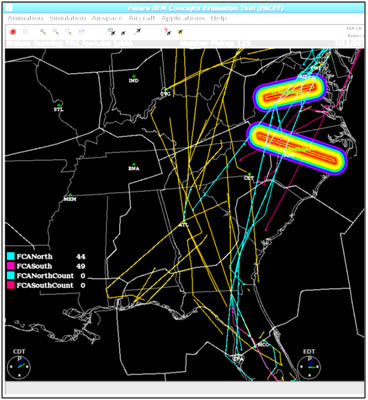Open the Simulation menu

pos(68,18)
